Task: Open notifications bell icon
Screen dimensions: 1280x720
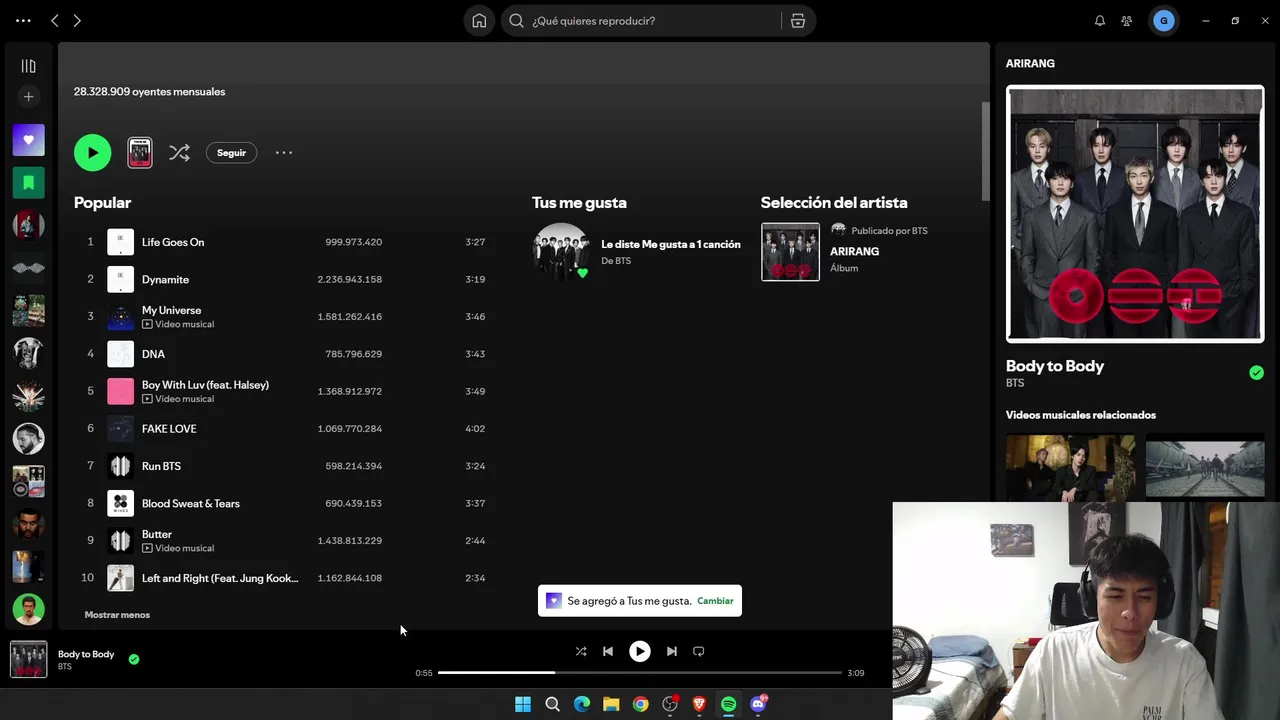Action: point(1100,20)
